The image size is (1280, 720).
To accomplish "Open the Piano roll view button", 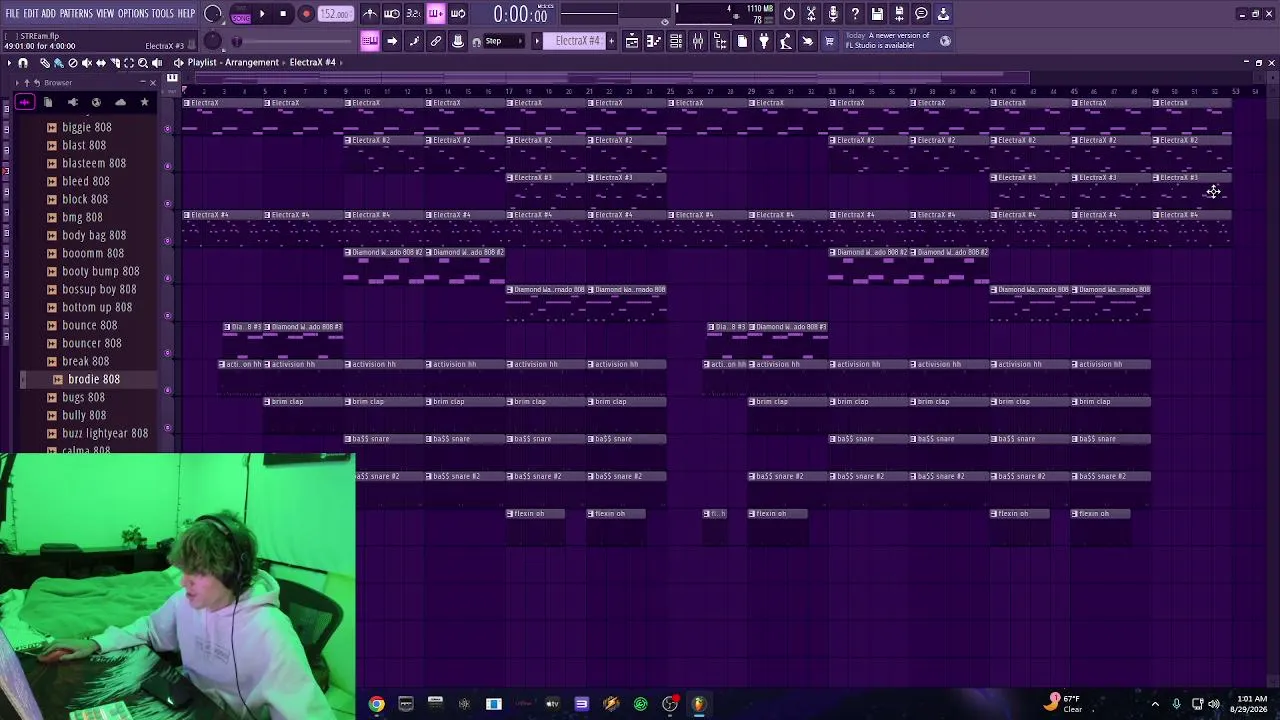I will [x=654, y=41].
